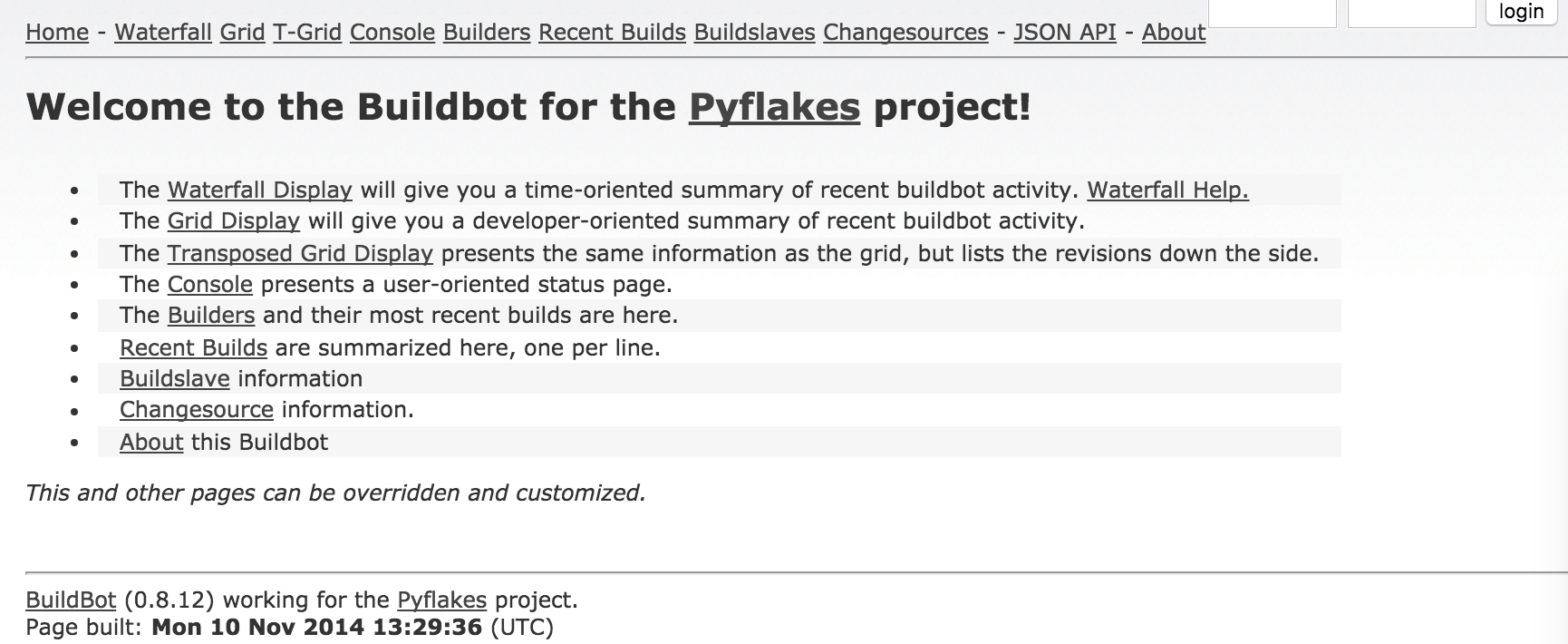Open Recent Builds from the bullet list

[x=193, y=347]
